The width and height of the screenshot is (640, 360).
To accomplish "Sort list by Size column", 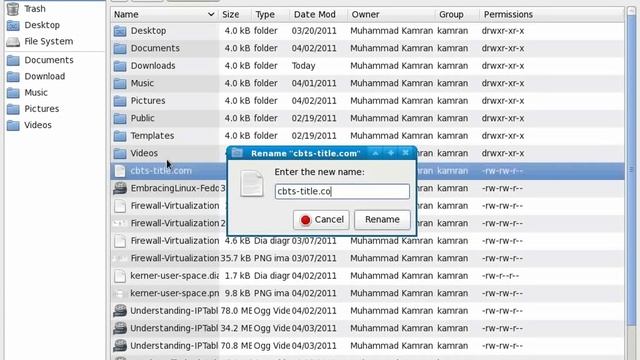I will tap(235, 14).
